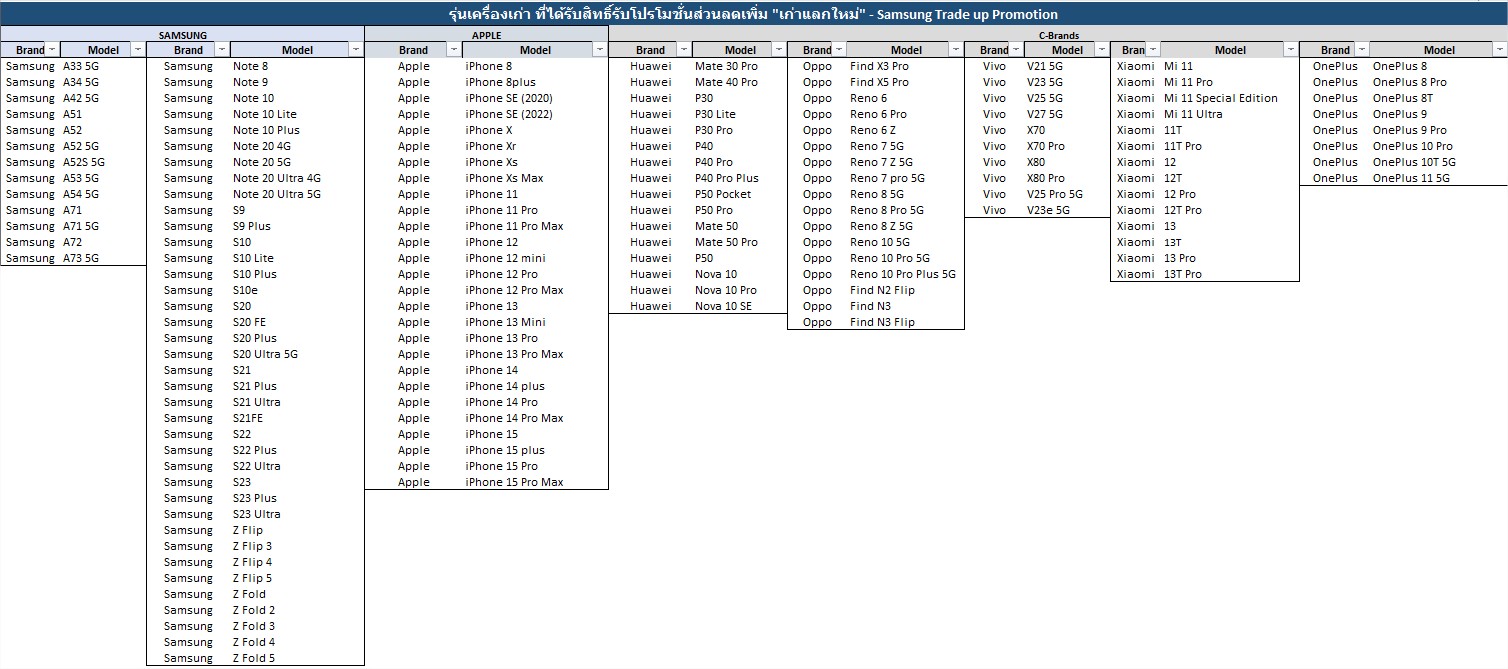Open the Xiaomi table Brand filter dropdown

[x=1152, y=50]
